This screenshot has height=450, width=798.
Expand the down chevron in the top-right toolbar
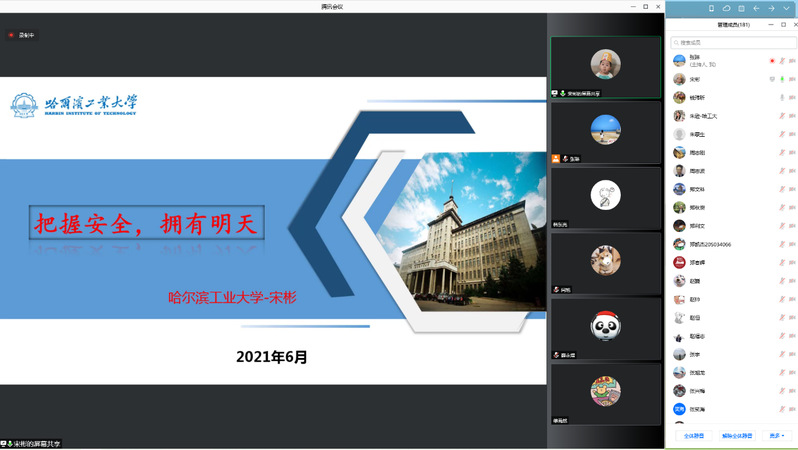click(786, 8)
